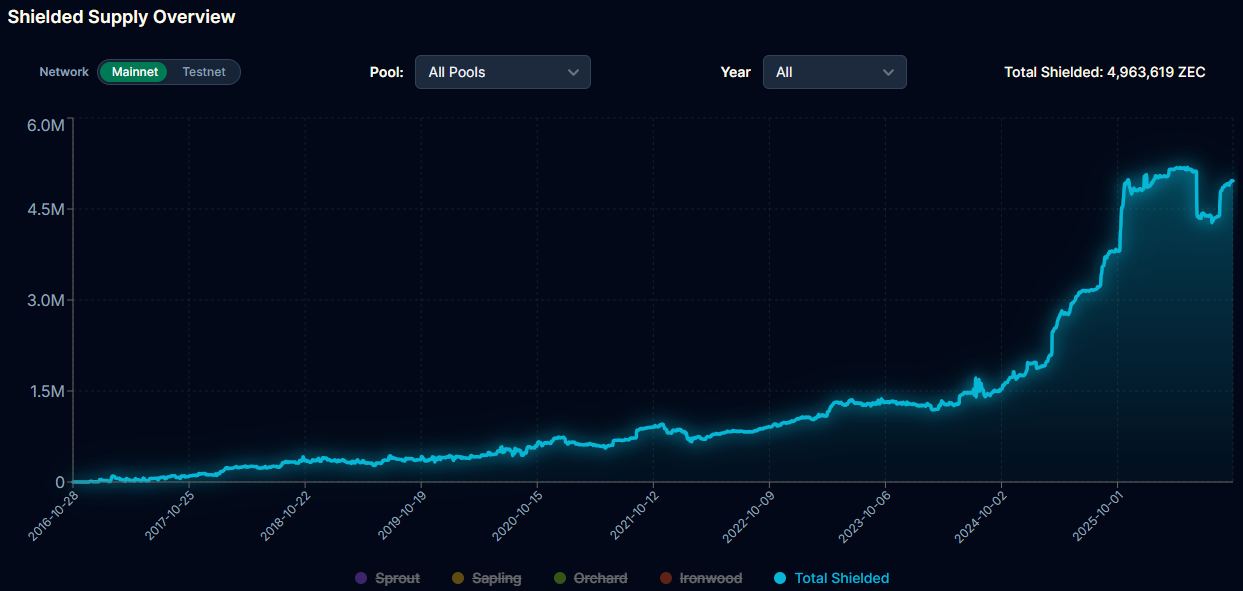The height and width of the screenshot is (591, 1243).
Task: Click the Pool: label
Action: pos(386,72)
